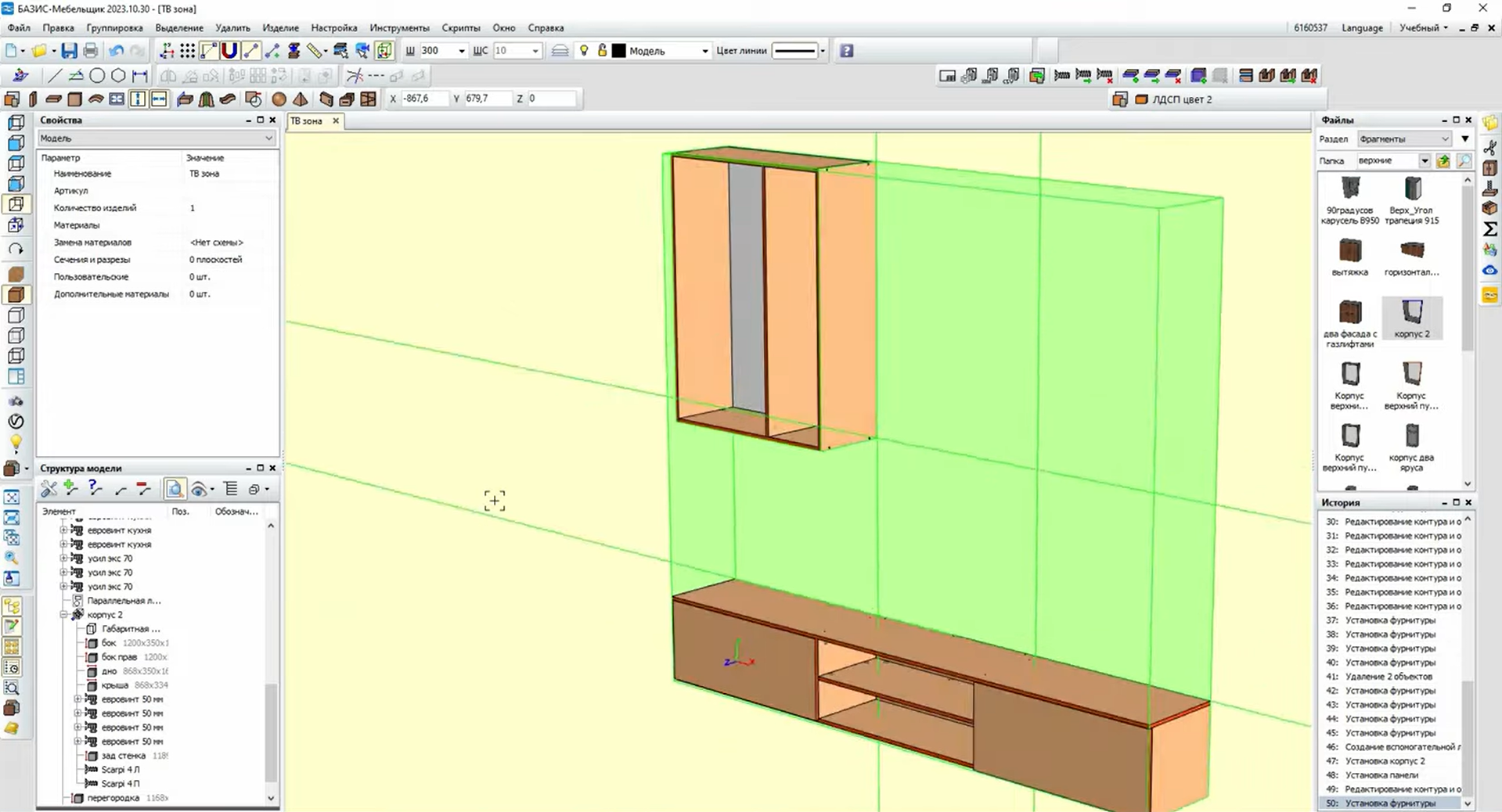Click the sigma summary icon on right sidebar
Viewport: 1502px width, 812px height.
point(1489,228)
